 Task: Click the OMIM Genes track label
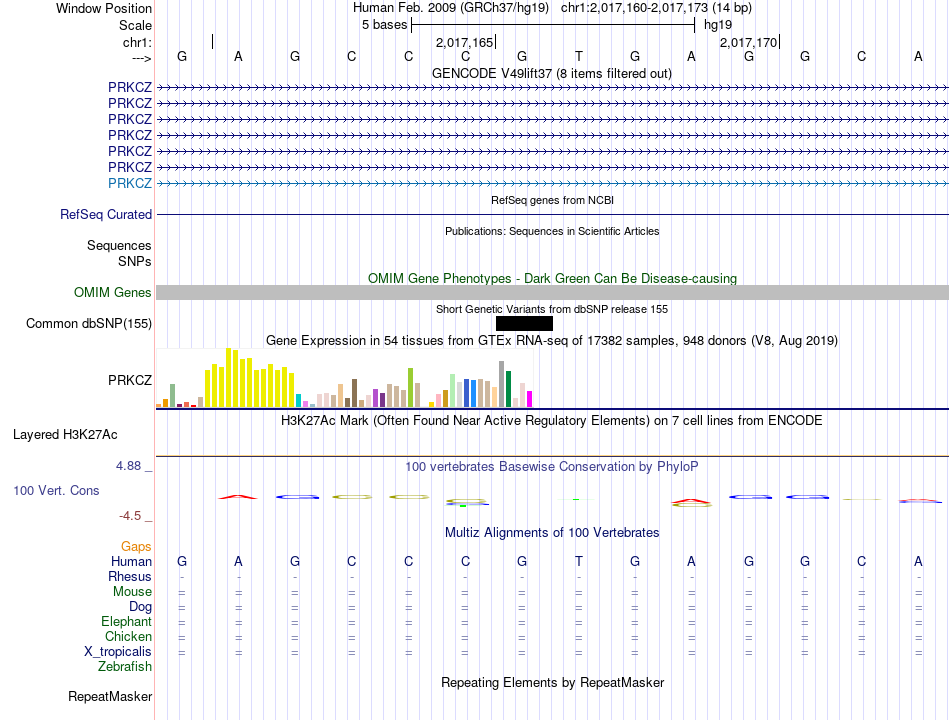point(113,292)
